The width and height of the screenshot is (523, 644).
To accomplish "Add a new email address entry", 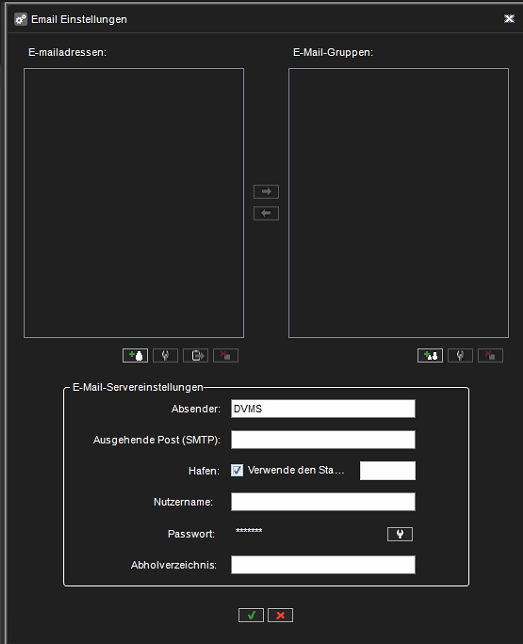I will pyautogui.click(x=135, y=355).
